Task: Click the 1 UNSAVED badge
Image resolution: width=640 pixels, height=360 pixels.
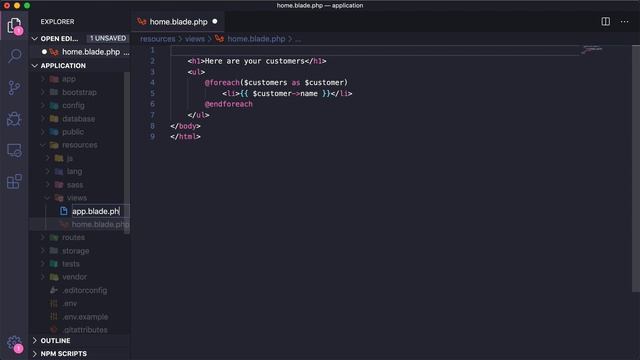Action: [x=108, y=38]
